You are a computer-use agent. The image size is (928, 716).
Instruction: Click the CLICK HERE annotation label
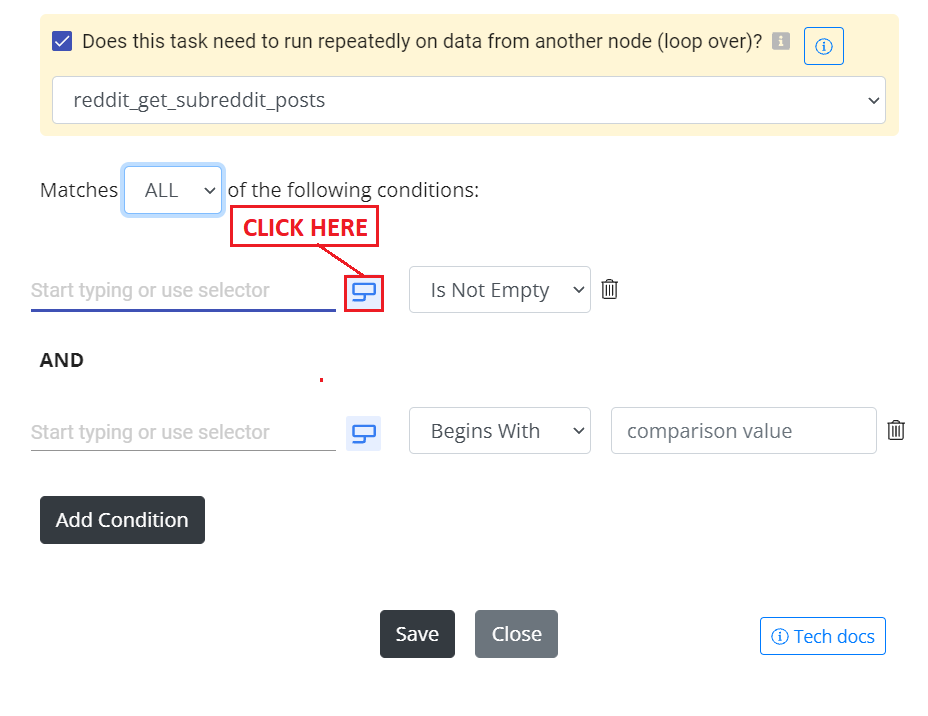pyautogui.click(x=304, y=227)
